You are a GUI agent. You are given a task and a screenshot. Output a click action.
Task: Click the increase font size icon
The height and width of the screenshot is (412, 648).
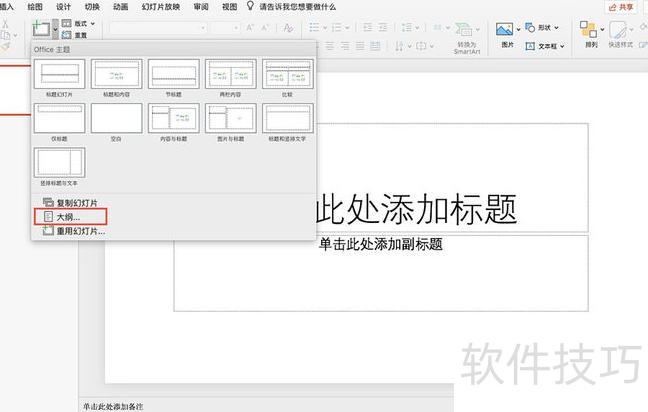pyautogui.click(x=250, y=28)
